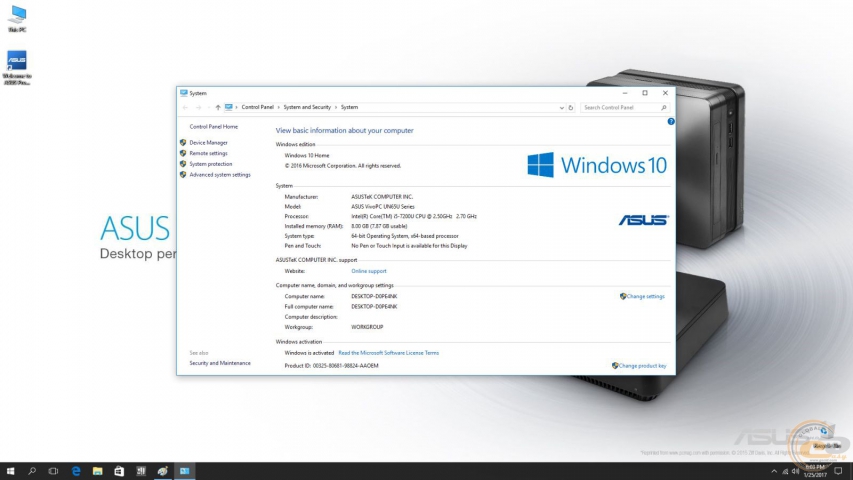Image resolution: width=853 pixels, height=480 pixels.
Task: Click Control Panel in the breadcrumb
Action: (x=257, y=107)
